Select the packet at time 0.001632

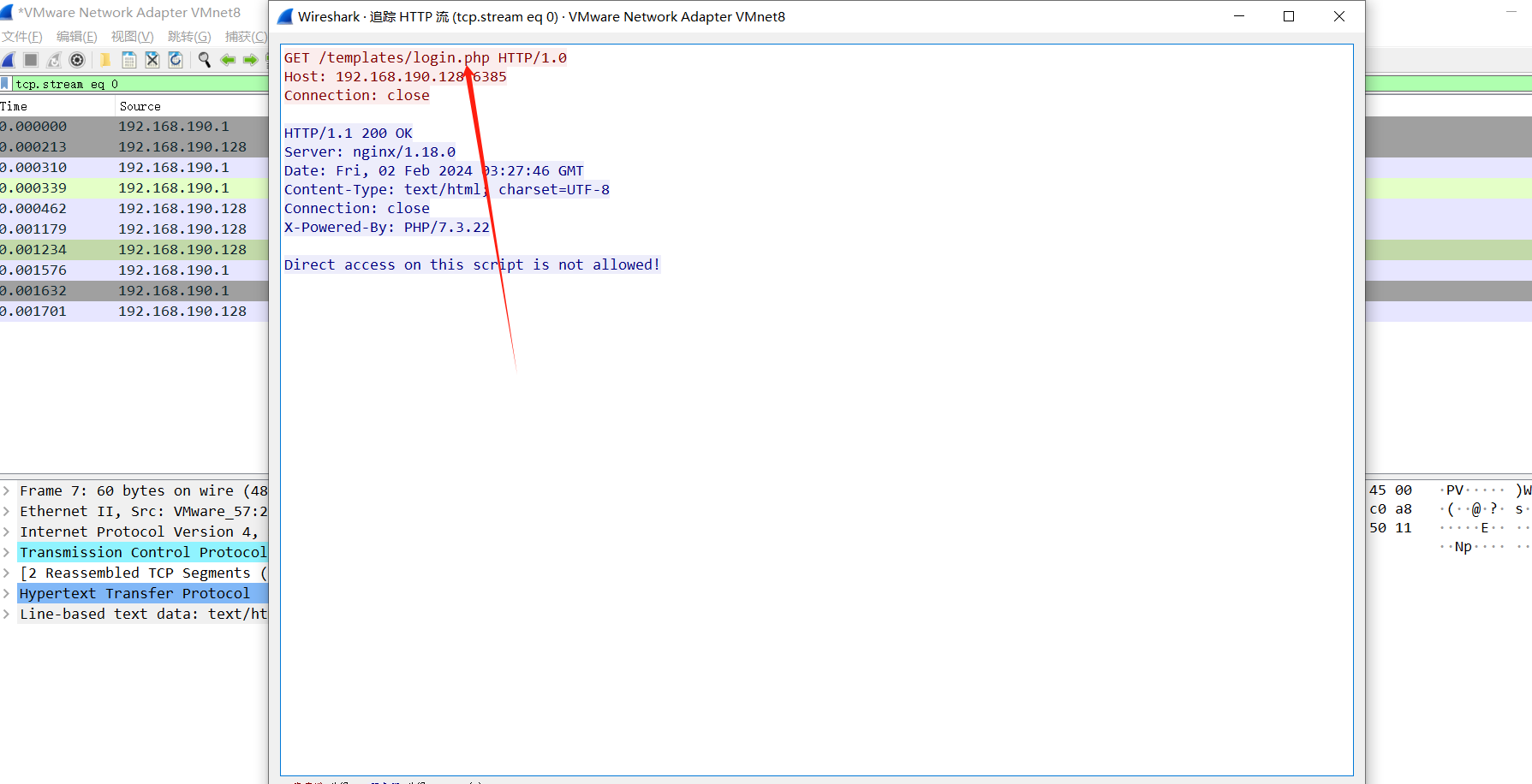tap(134, 290)
